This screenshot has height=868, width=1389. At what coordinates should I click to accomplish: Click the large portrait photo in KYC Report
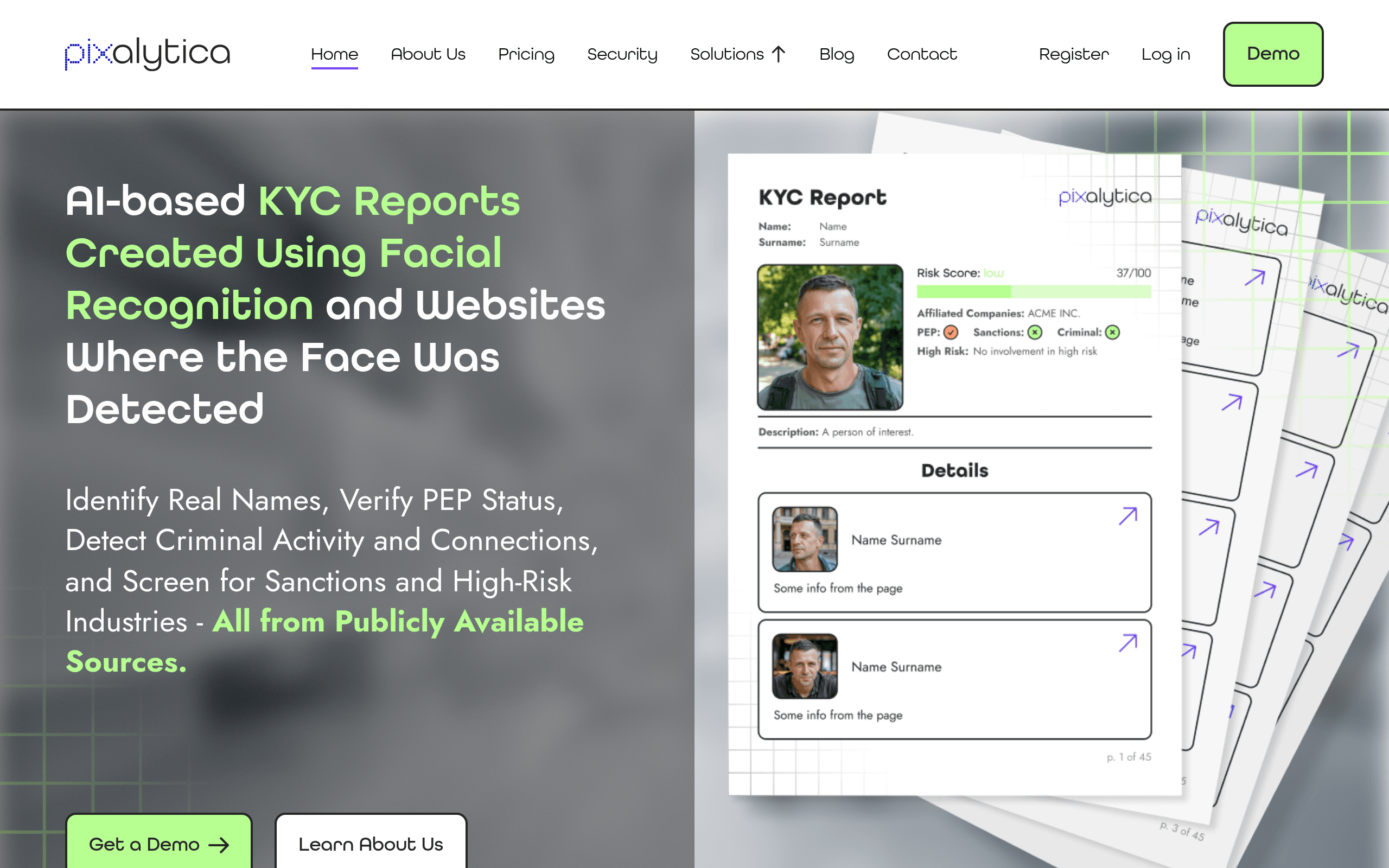coord(830,337)
